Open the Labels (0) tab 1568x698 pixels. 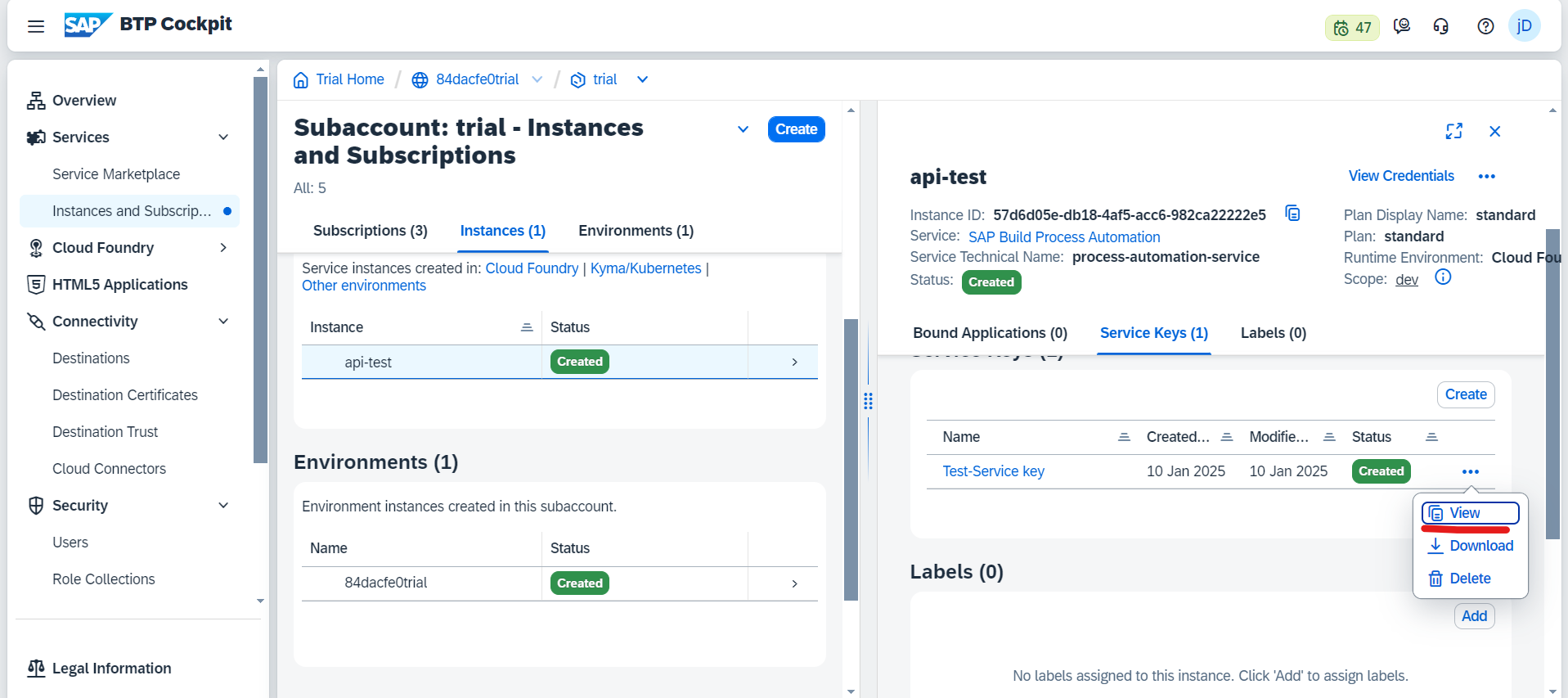tap(1274, 333)
